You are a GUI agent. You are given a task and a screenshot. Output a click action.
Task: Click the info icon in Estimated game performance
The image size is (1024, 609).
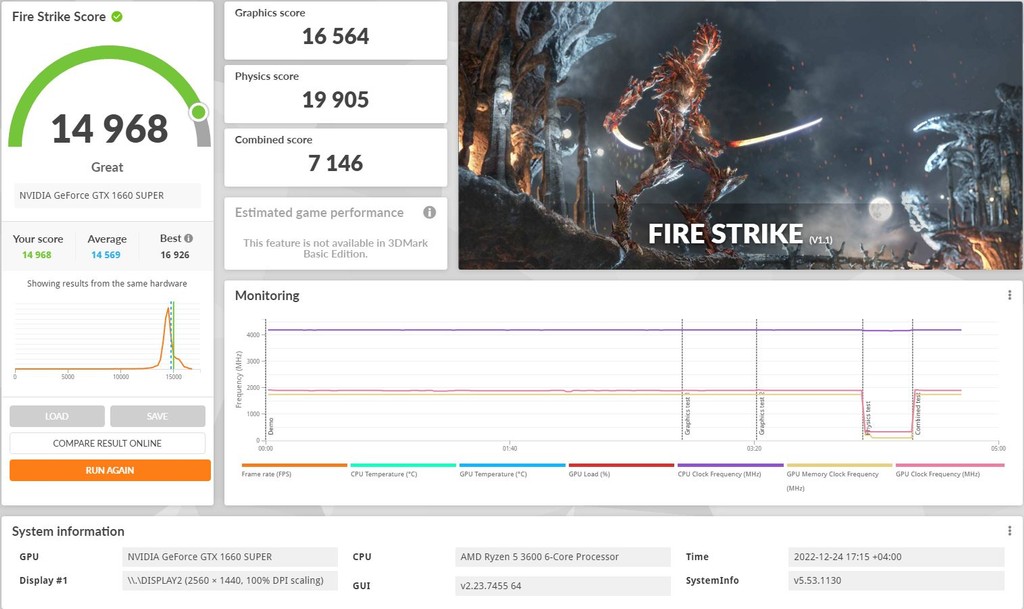[x=429, y=213]
